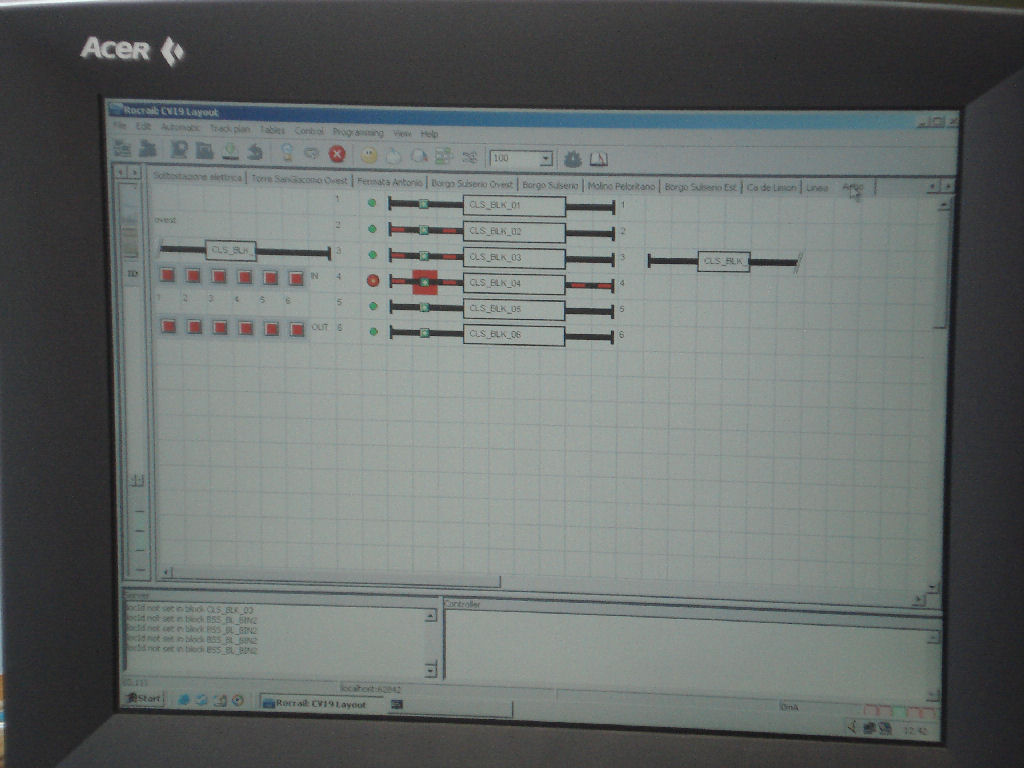Toggle the third red button in IN row
This screenshot has width=1024, height=768.
tap(219, 276)
